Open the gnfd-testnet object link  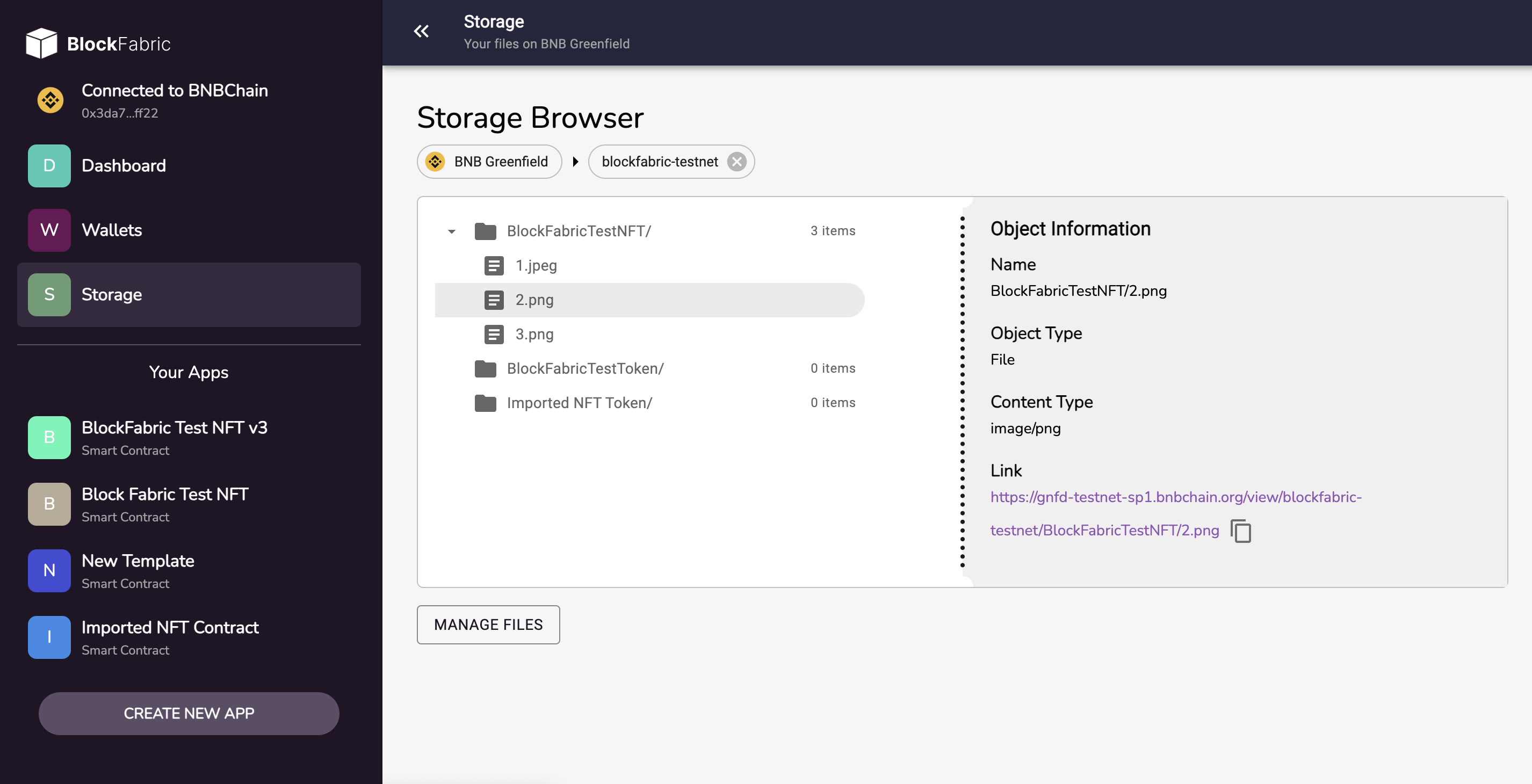(1175, 513)
